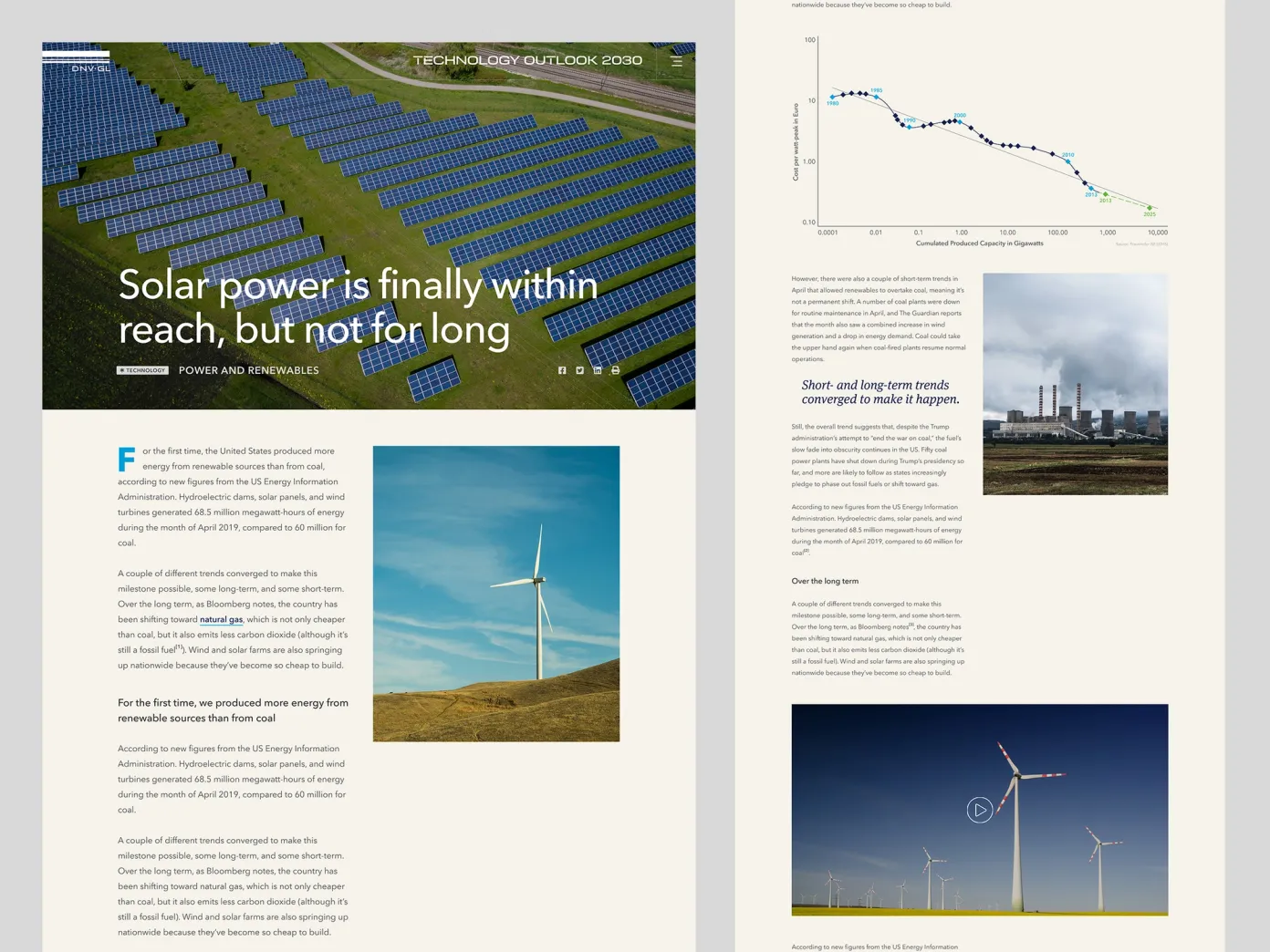Follow the 'natural gas' hyperlink
Image resolution: width=1270 pixels, height=952 pixels.
pyautogui.click(x=222, y=620)
